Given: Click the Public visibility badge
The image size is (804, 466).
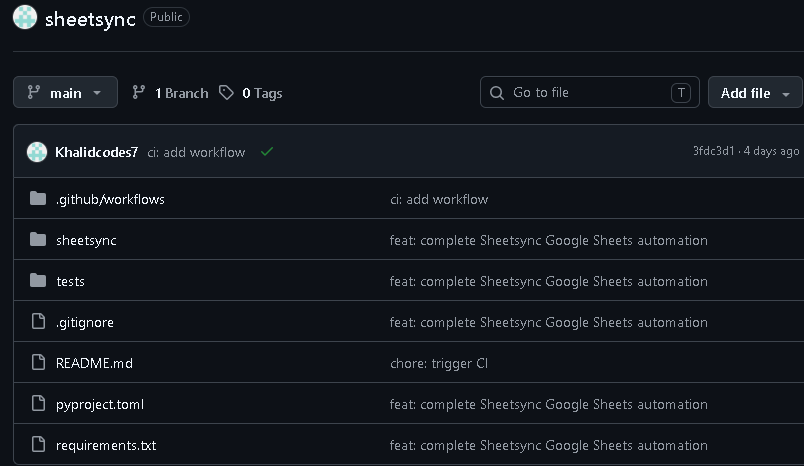Looking at the screenshot, I should tap(166, 17).
